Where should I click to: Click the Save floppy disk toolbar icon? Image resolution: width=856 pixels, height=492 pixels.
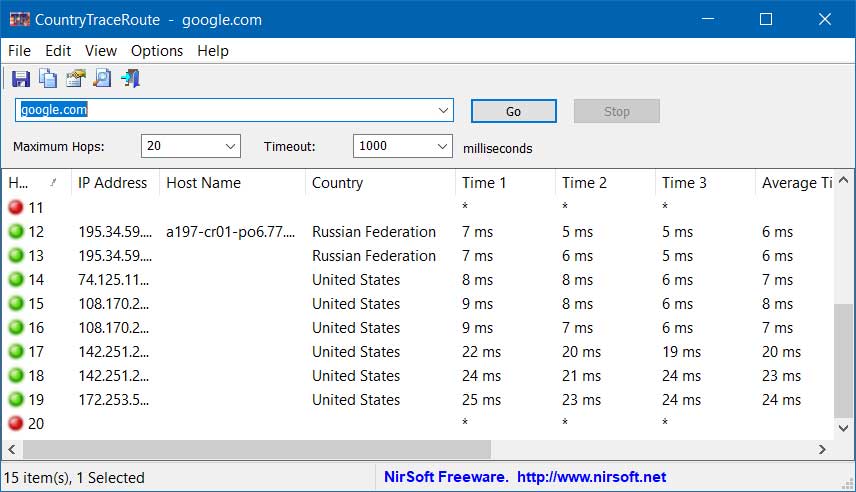[x=21, y=79]
